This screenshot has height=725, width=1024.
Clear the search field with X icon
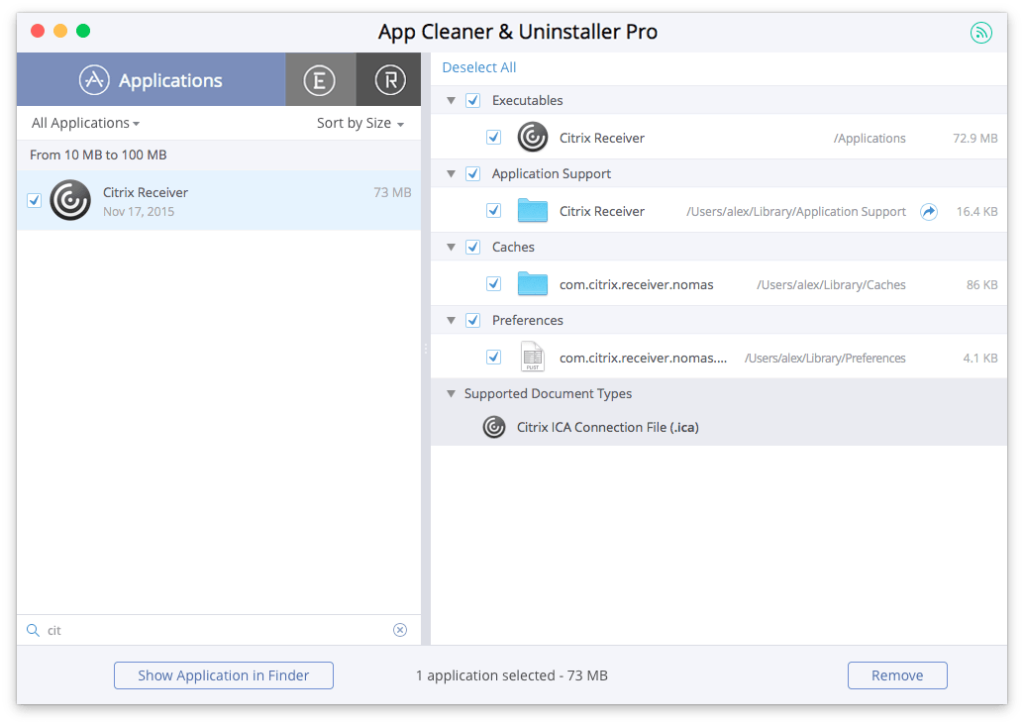pyautogui.click(x=400, y=630)
